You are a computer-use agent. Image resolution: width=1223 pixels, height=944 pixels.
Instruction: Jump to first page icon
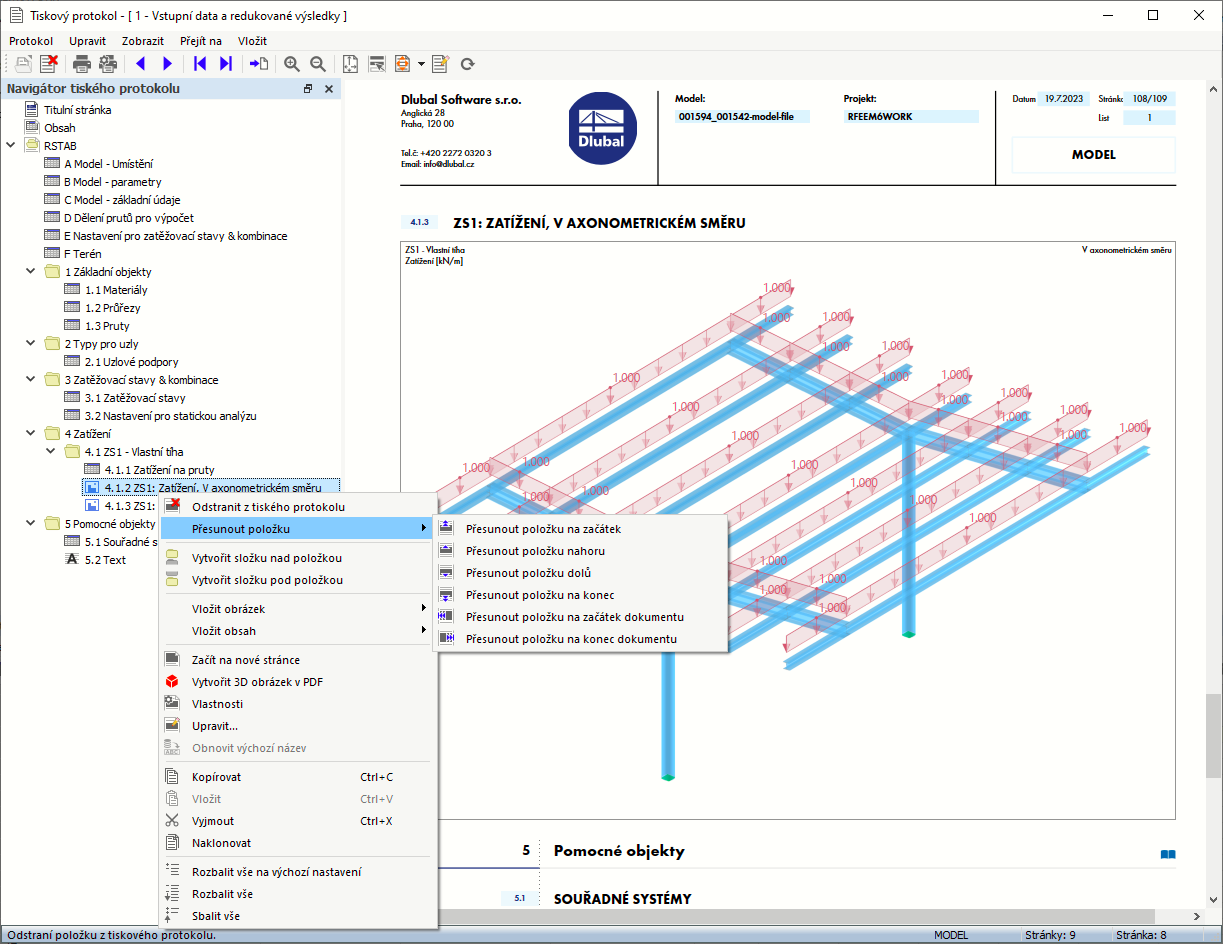200,64
